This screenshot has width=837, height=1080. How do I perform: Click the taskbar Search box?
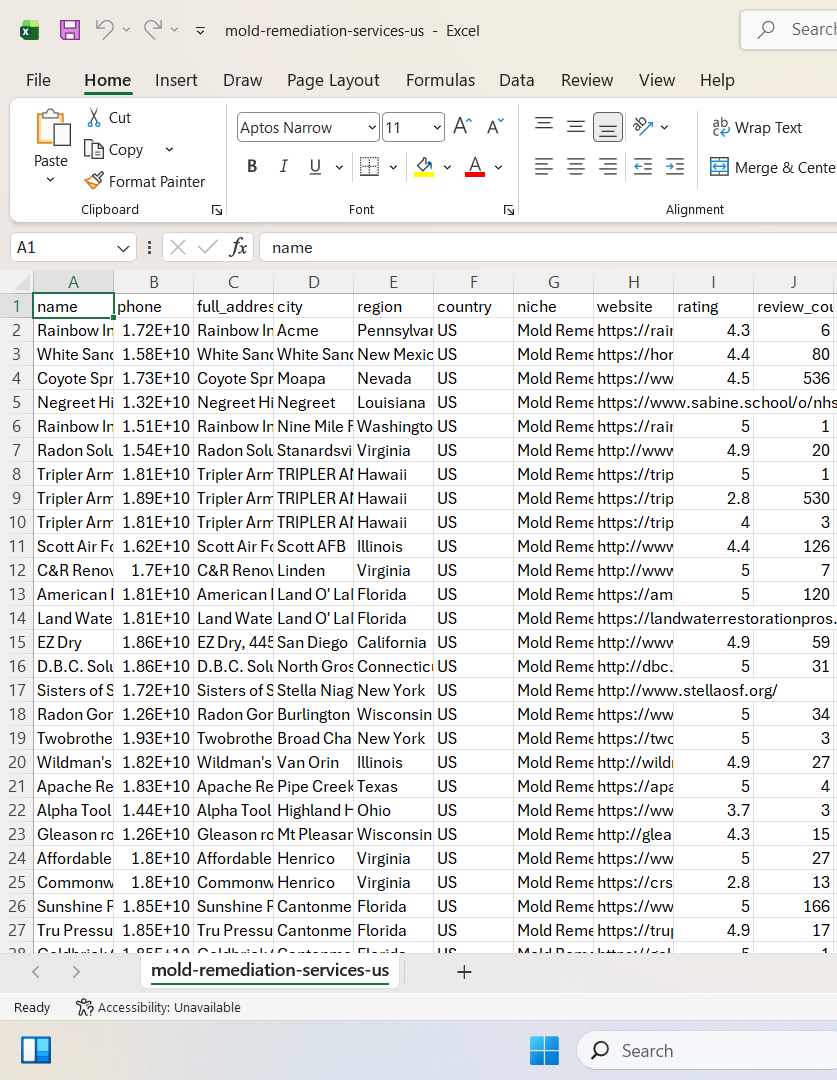706,1050
